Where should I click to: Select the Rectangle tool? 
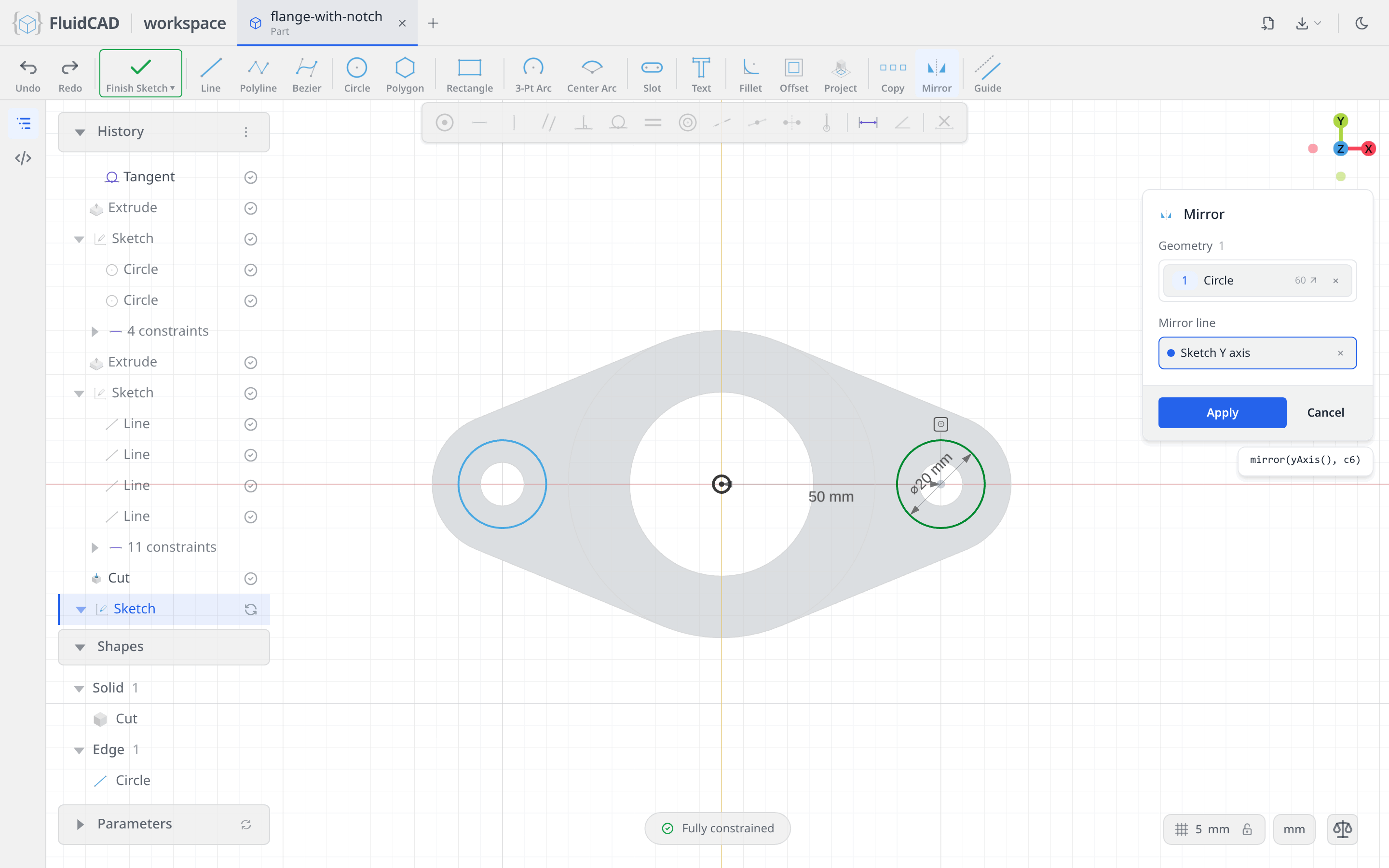tap(469, 75)
